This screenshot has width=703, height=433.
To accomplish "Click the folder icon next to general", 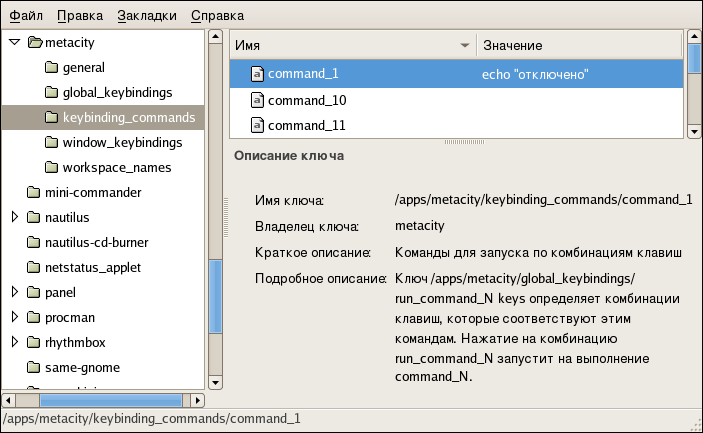I will [52, 68].
